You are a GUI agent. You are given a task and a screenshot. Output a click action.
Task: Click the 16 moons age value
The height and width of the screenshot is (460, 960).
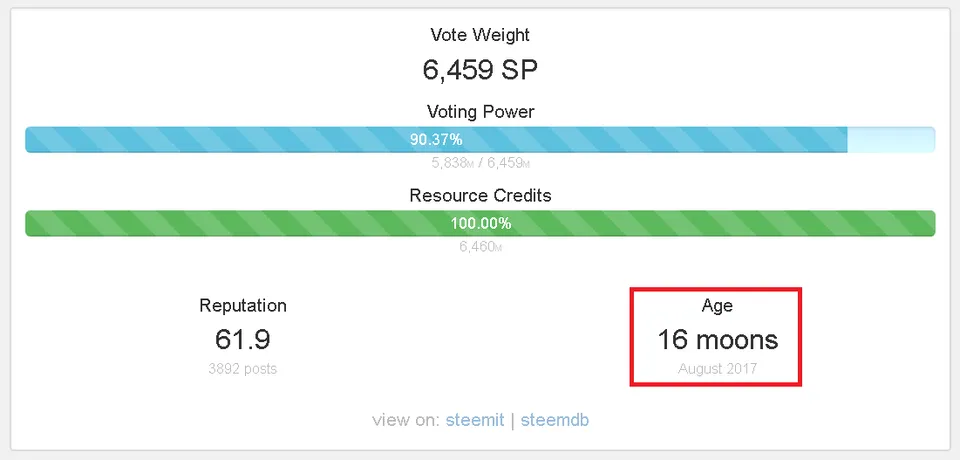[718, 339]
